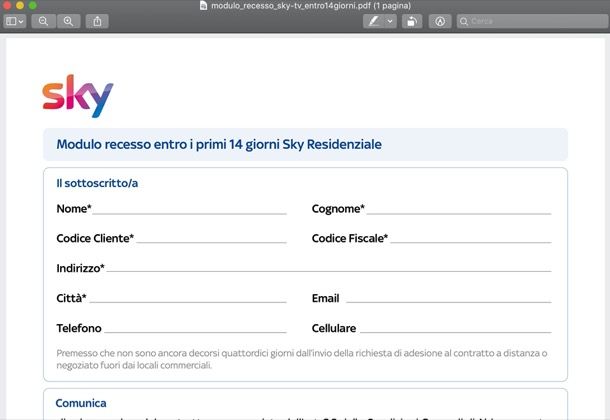The height and width of the screenshot is (420, 610).
Task: Close the window with red button
Action: 7,5
